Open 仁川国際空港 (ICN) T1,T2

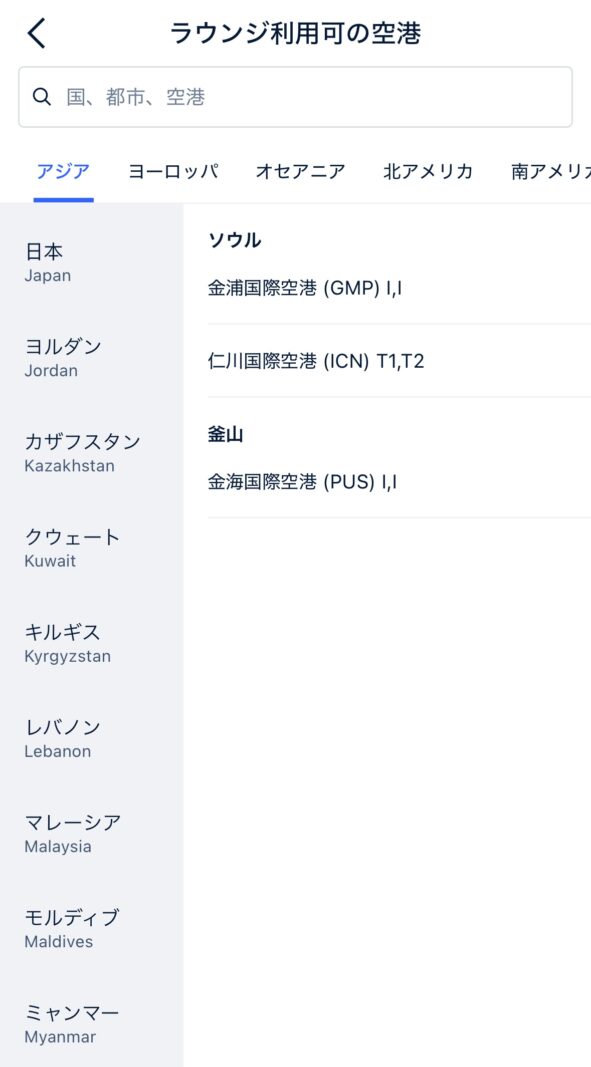[399, 361]
